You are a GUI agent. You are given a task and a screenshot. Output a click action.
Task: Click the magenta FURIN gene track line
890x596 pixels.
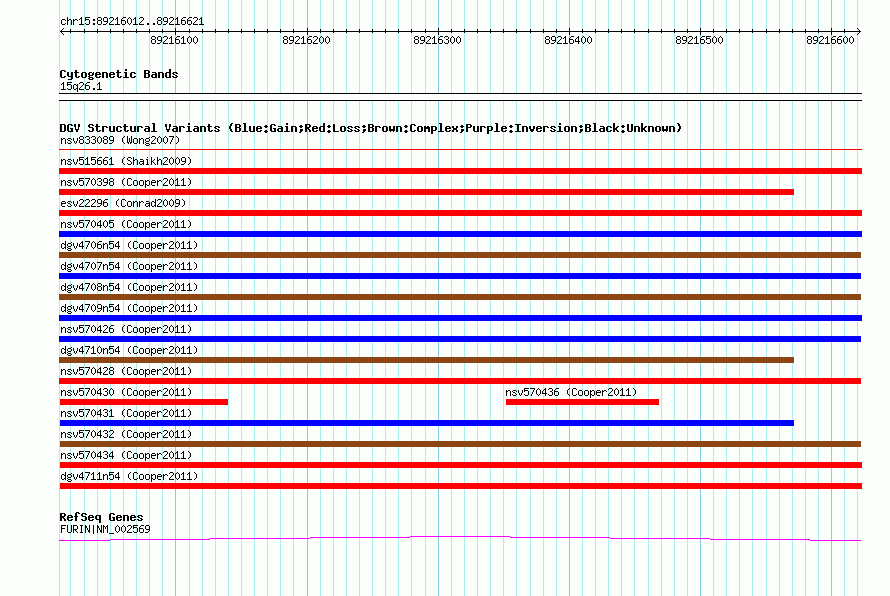tap(460, 538)
